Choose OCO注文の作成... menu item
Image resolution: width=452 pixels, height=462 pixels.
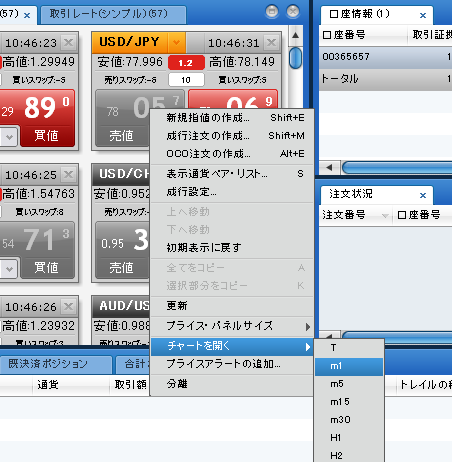pos(232,154)
